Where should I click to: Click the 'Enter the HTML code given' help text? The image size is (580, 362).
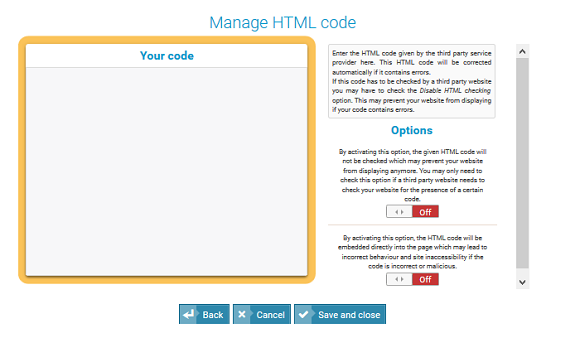click(x=412, y=81)
